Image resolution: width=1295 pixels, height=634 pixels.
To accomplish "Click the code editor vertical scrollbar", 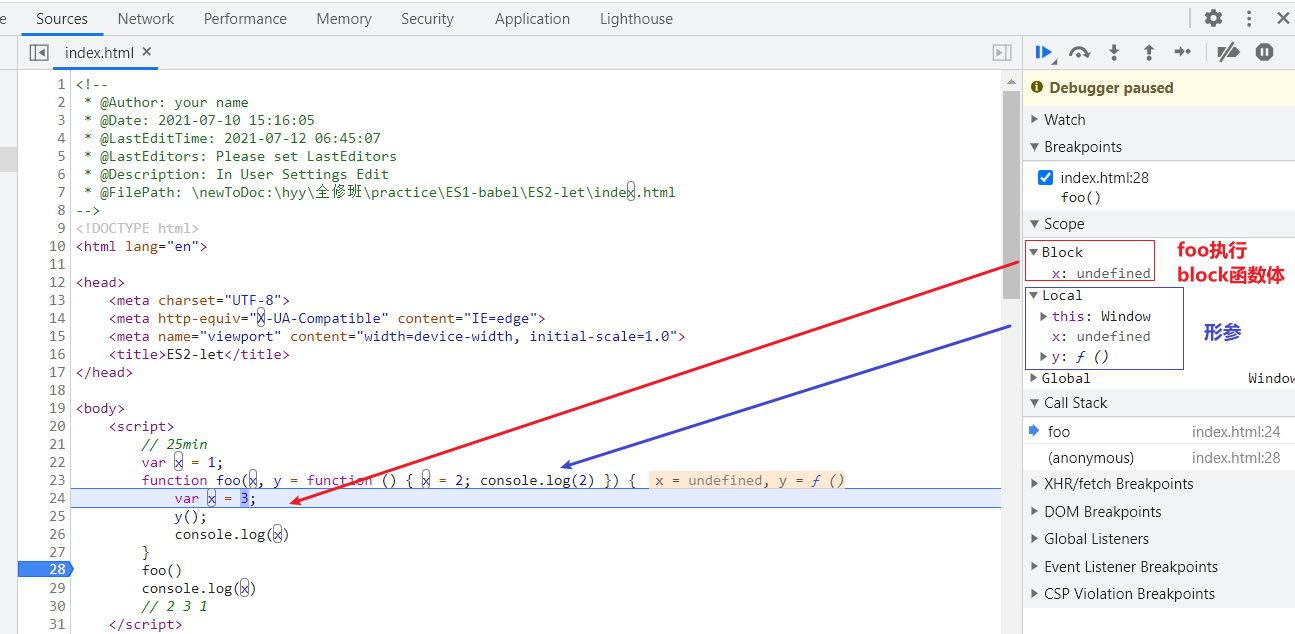I will point(1011,195).
